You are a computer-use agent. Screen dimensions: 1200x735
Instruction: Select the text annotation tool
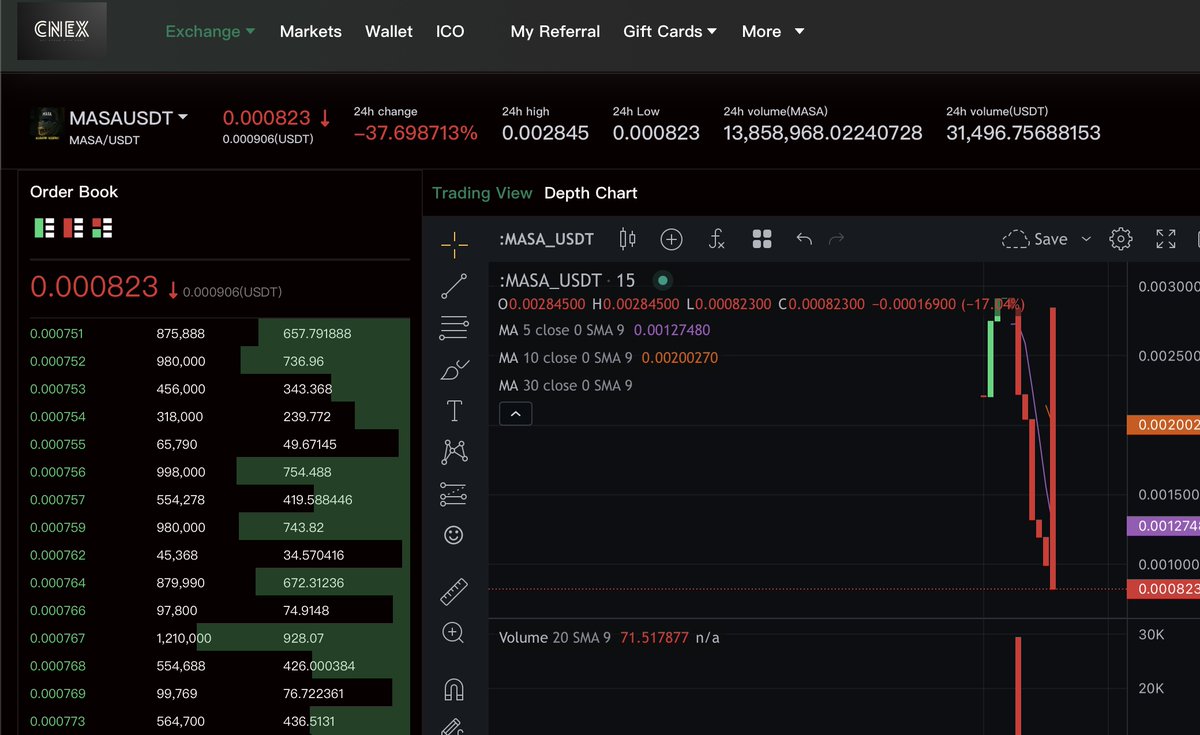tap(454, 410)
